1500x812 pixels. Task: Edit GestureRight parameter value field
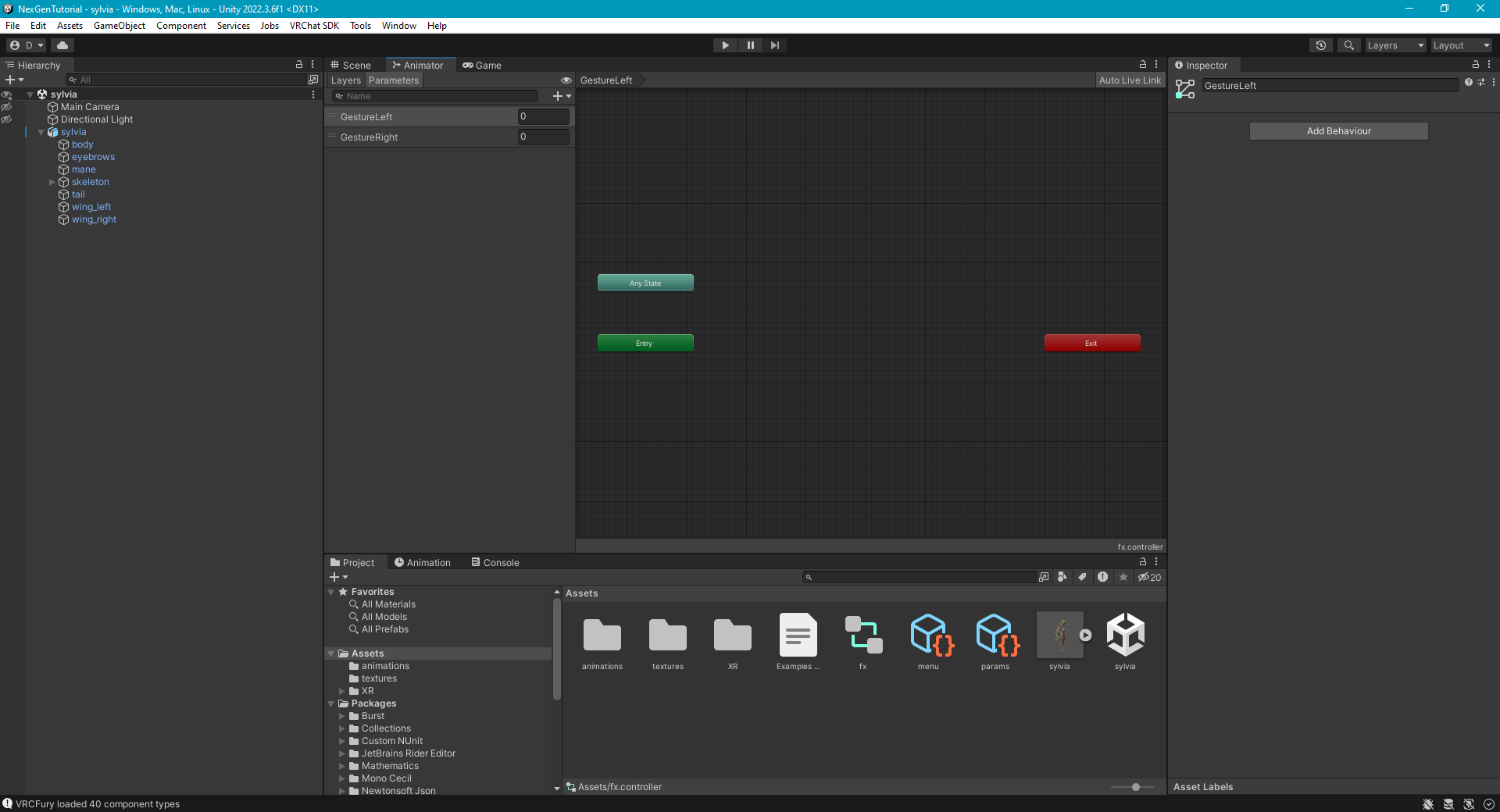543,137
